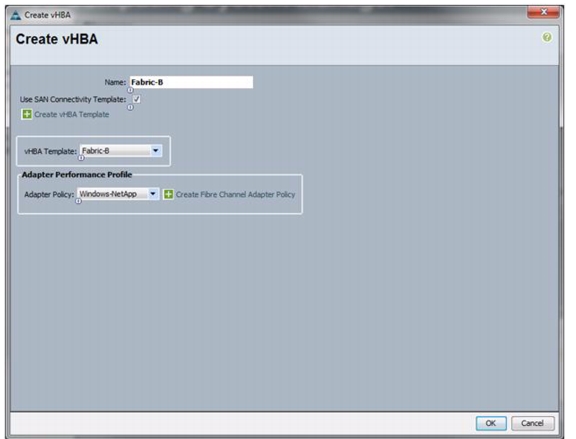Click the Cisco UCS icon in title bar
This screenshot has height=439, width=576.
[15, 15]
